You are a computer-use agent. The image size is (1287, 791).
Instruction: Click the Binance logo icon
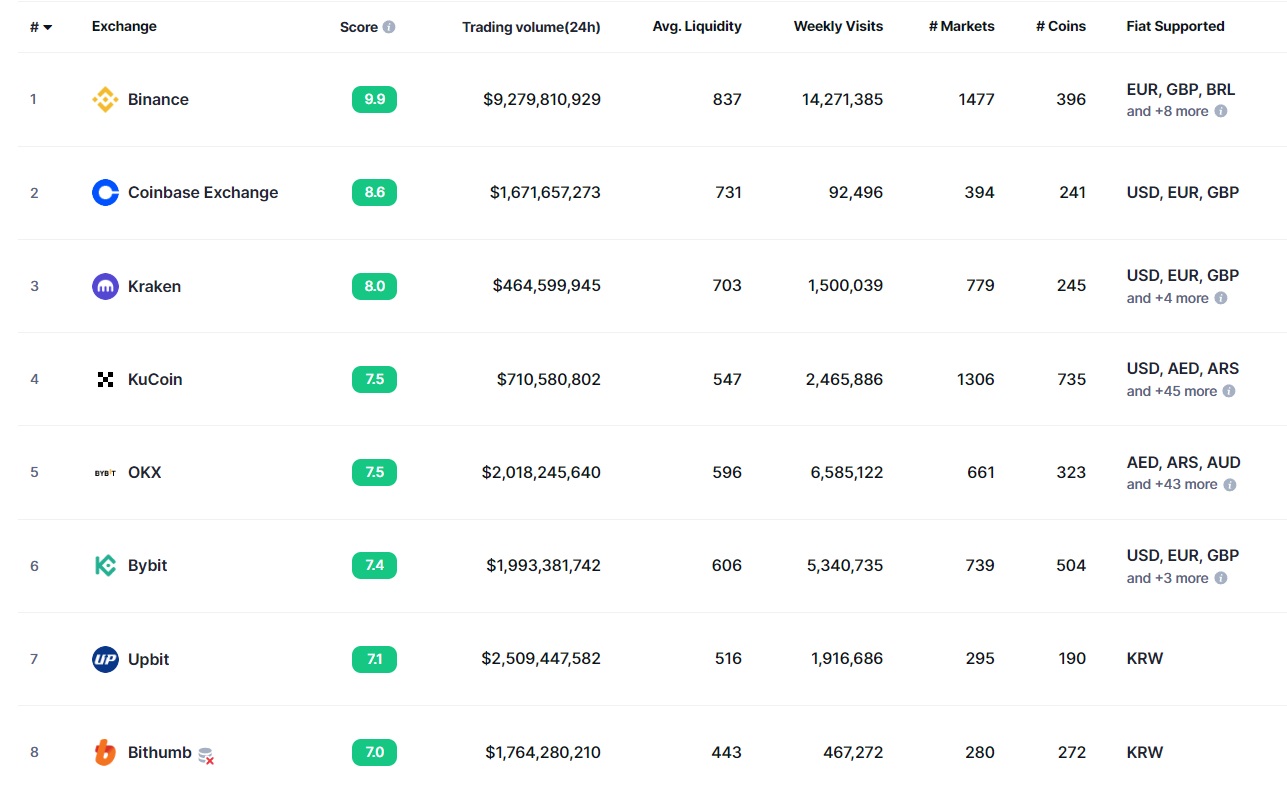(105, 99)
